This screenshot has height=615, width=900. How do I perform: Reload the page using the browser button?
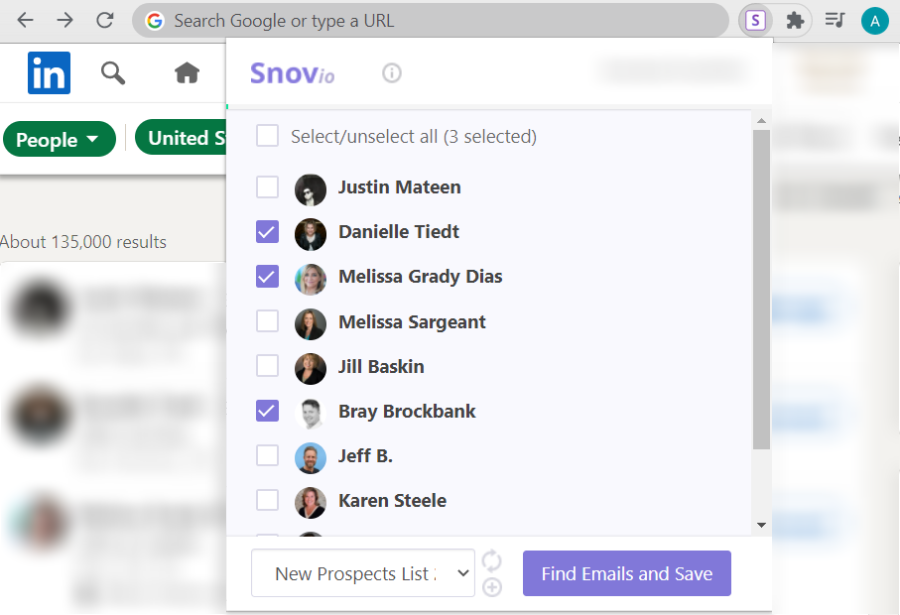pos(105,20)
